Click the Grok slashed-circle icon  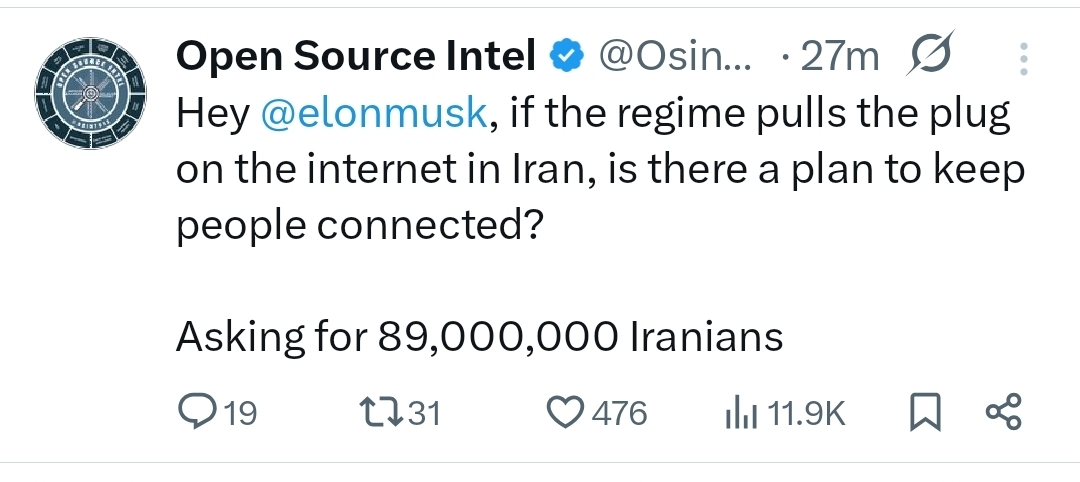point(930,57)
